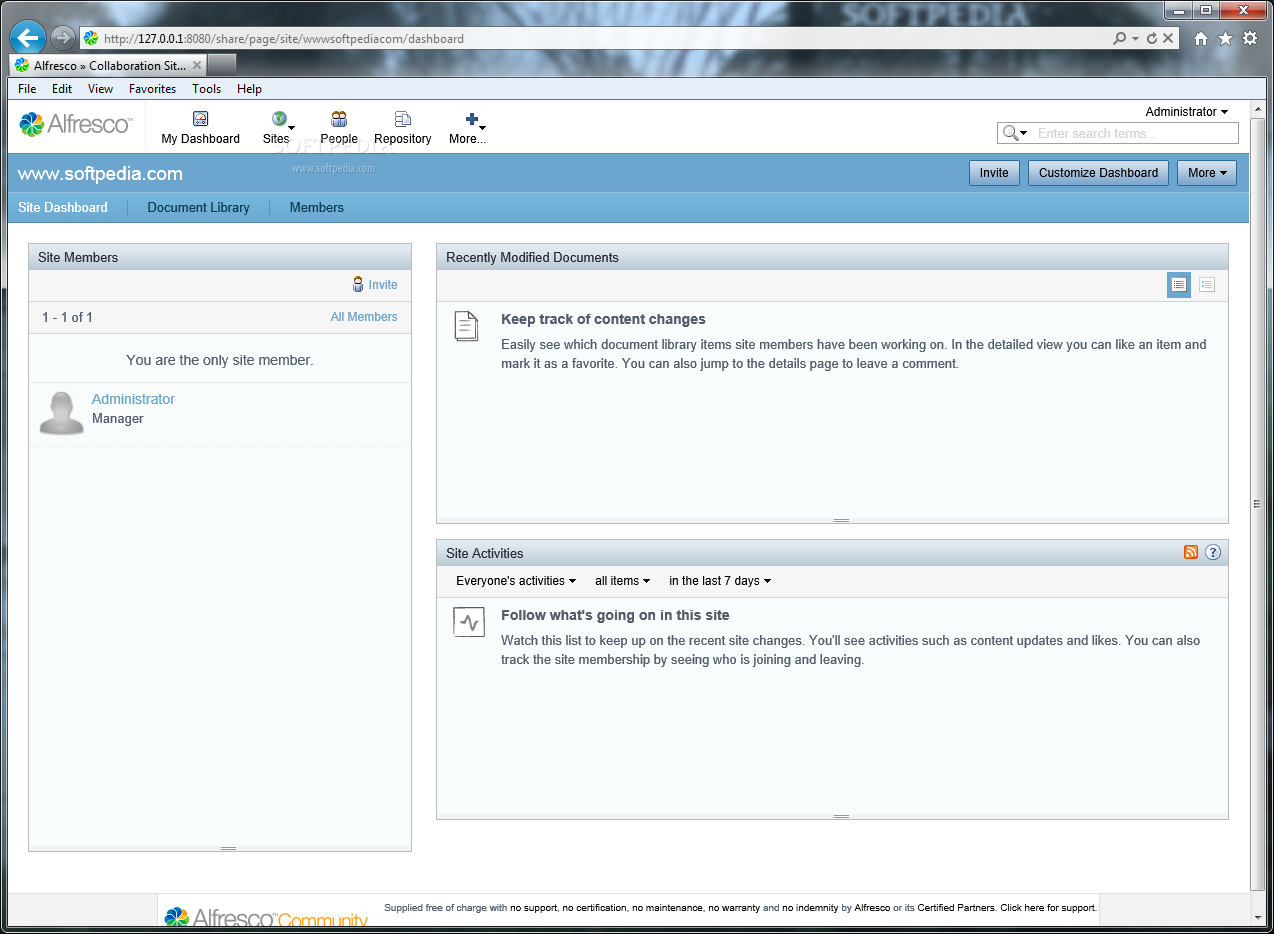This screenshot has height=934, width=1274.
Task: Click the scrollbar up arrow
Action: 1257,108
